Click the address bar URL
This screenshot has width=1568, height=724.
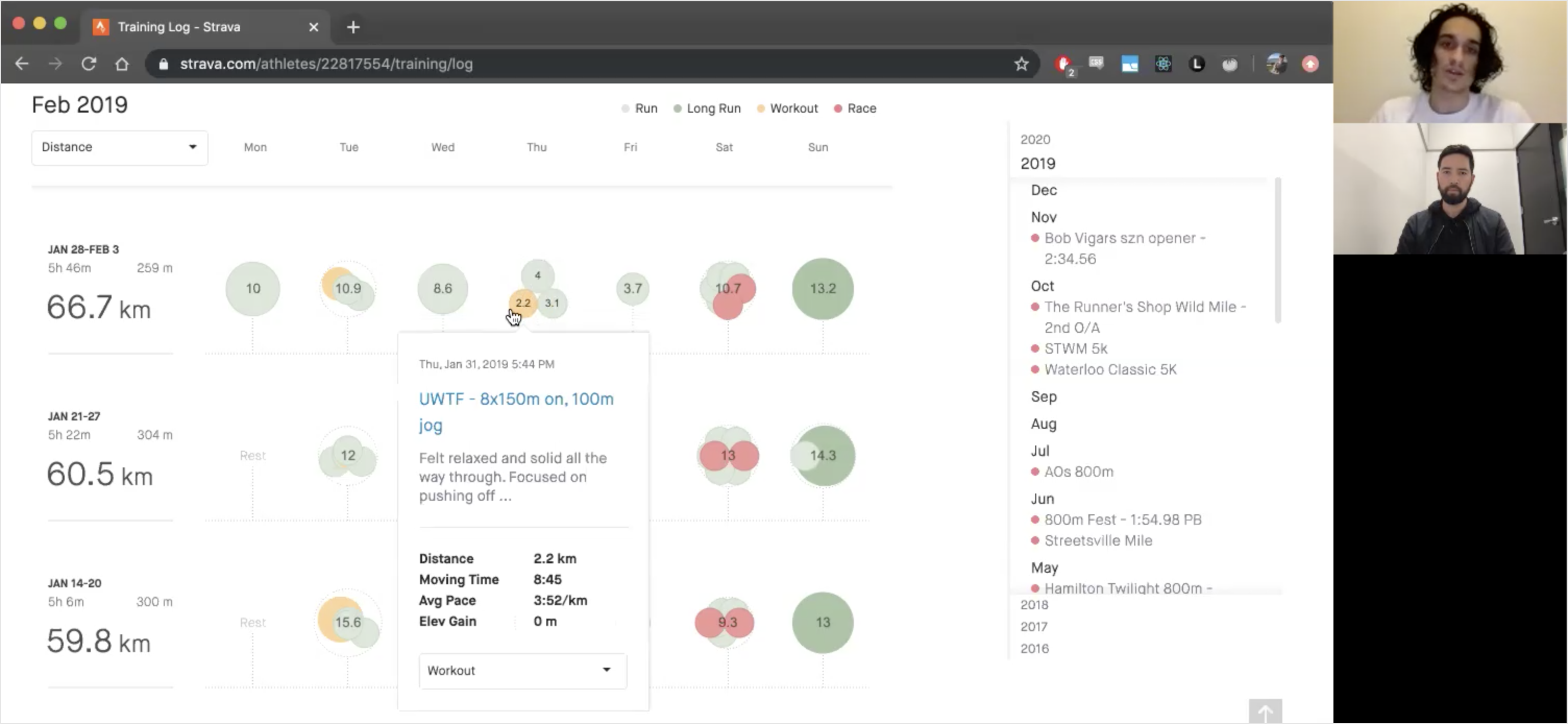coord(326,64)
